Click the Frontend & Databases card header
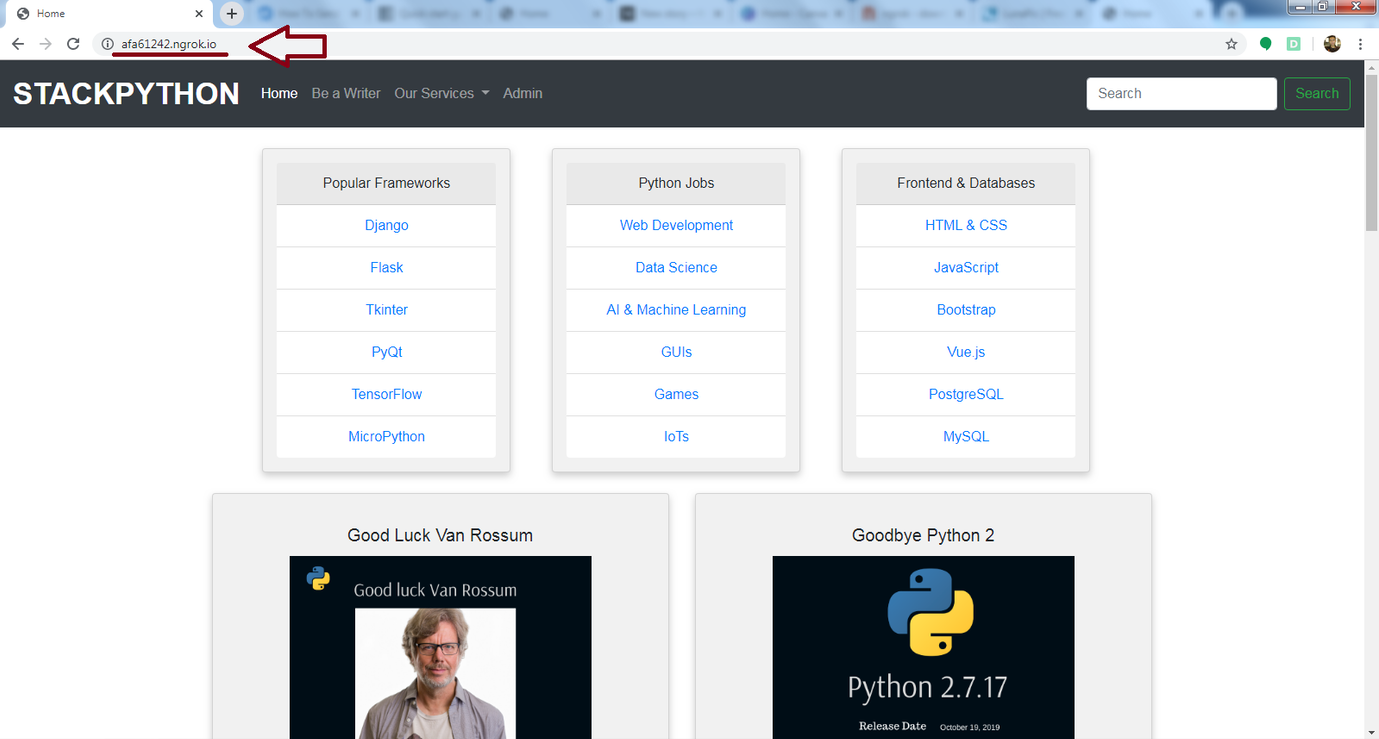 tap(966, 183)
